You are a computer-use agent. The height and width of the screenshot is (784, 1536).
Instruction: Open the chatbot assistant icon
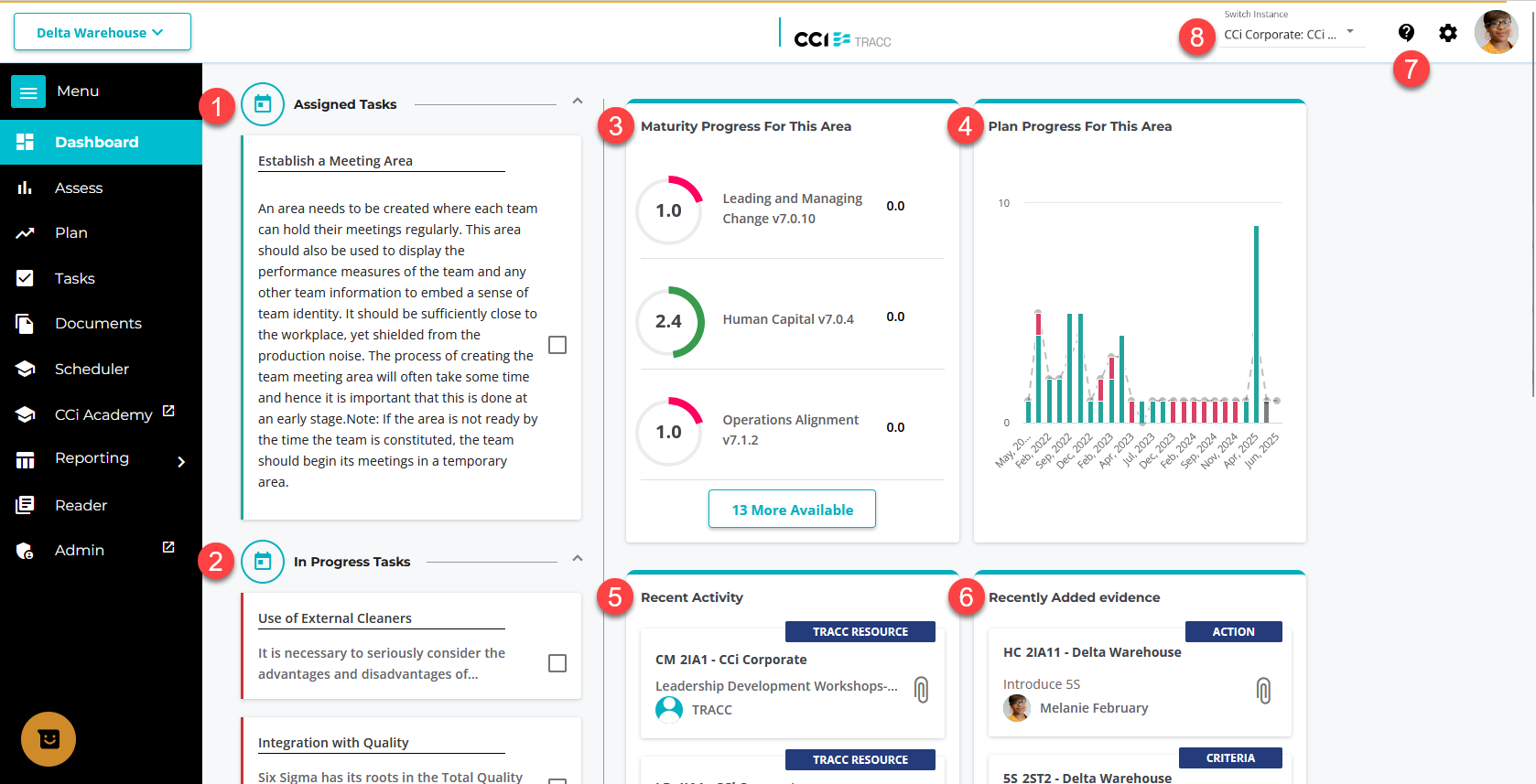click(x=49, y=739)
